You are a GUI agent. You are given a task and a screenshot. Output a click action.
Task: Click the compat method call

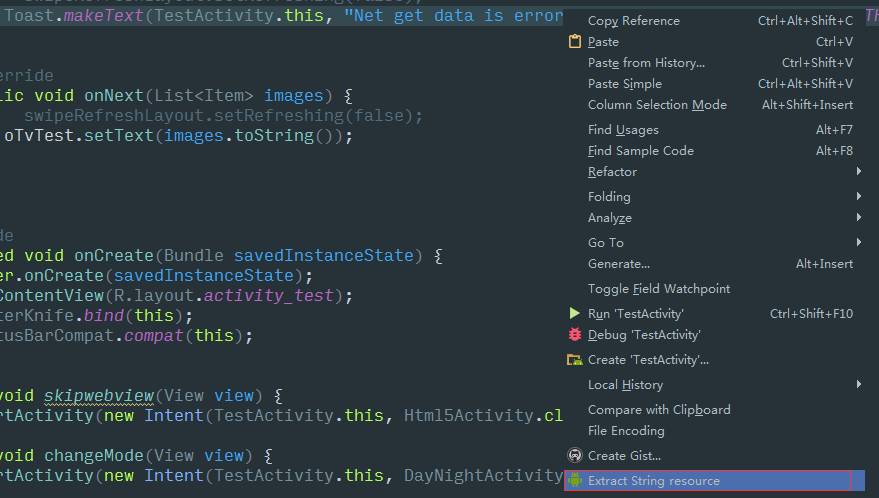coord(154,335)
